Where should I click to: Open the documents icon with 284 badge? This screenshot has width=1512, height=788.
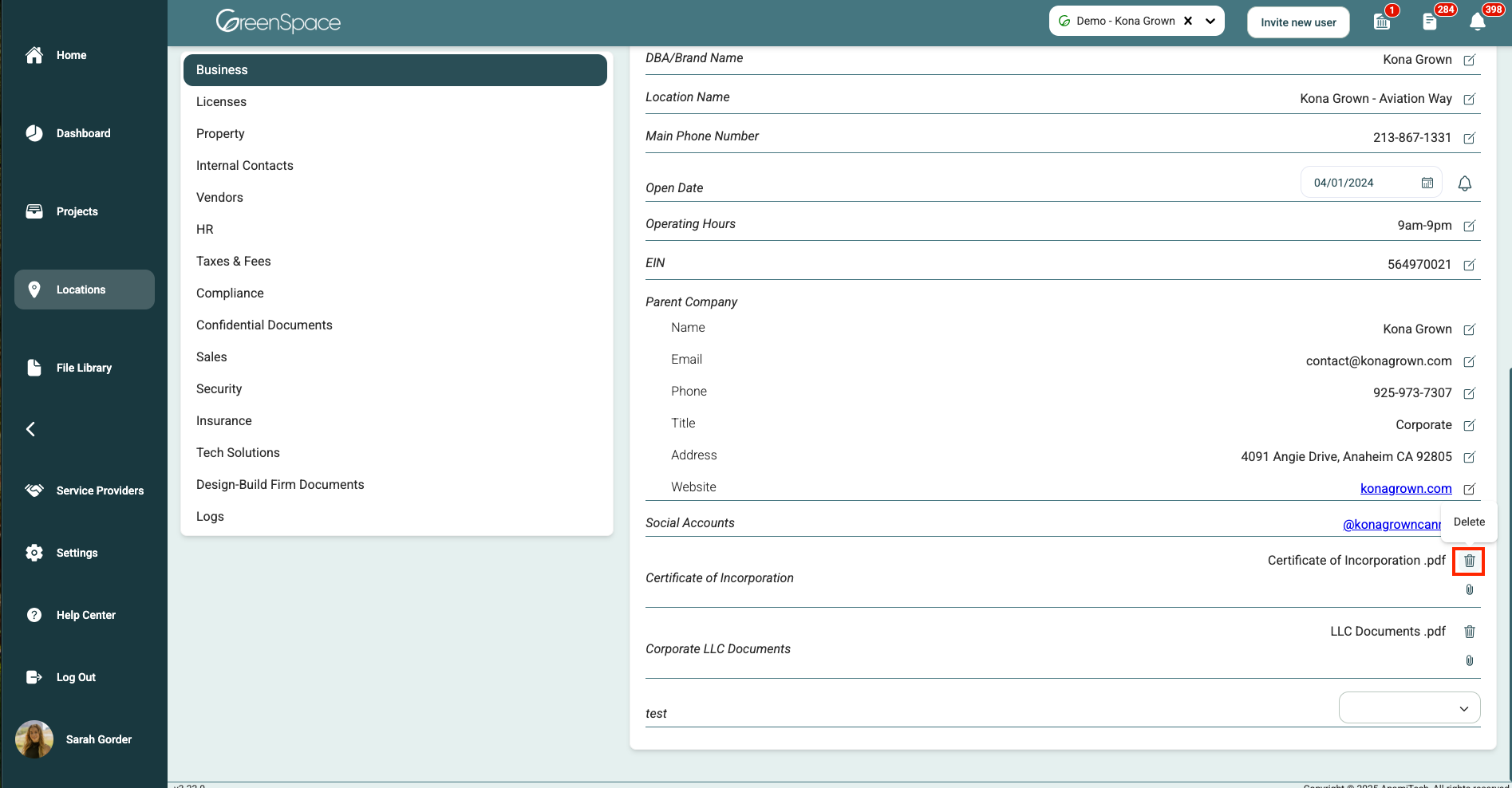coord(1430,22)
